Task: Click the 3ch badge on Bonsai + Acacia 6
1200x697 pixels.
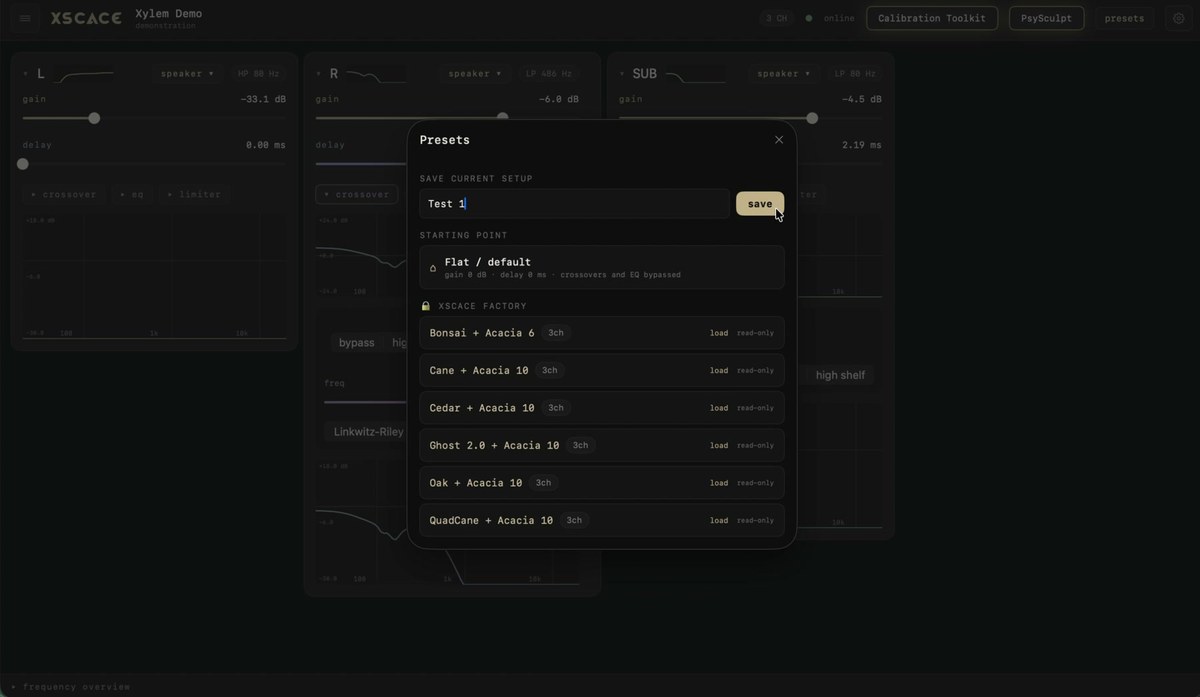Action: coord(556,333)
